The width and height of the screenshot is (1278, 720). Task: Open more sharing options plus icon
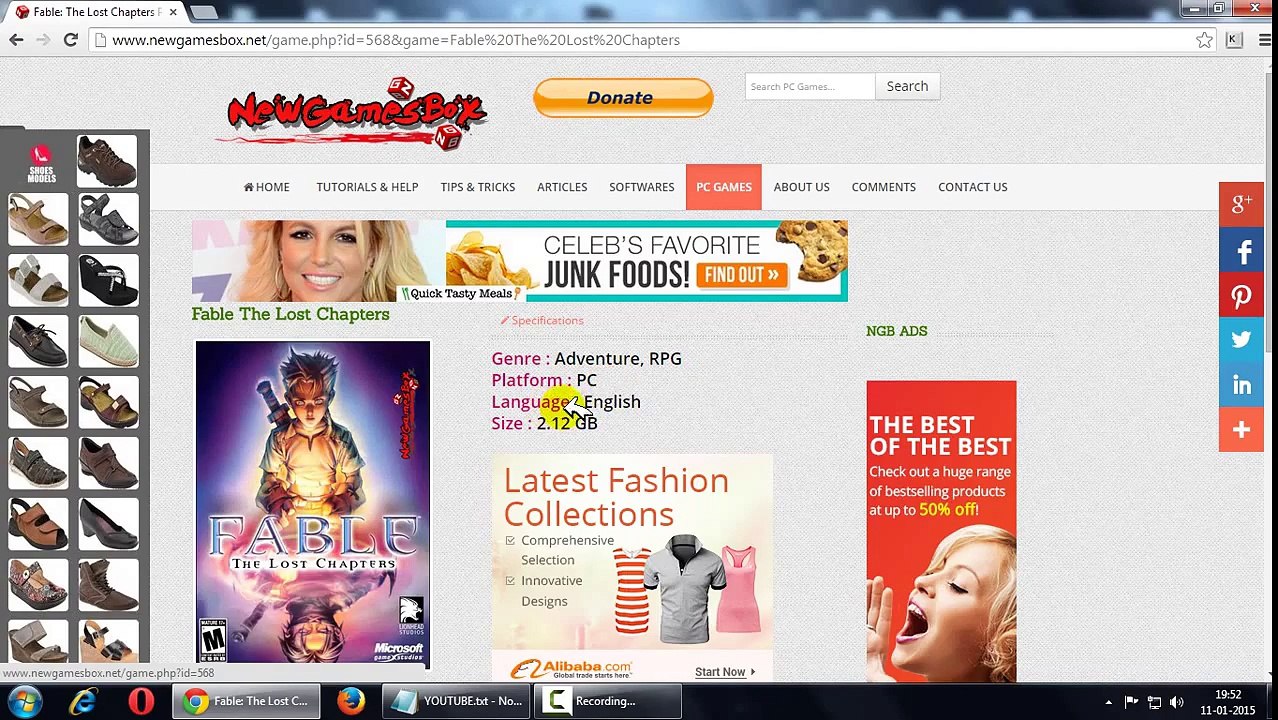pos(1241,429)
